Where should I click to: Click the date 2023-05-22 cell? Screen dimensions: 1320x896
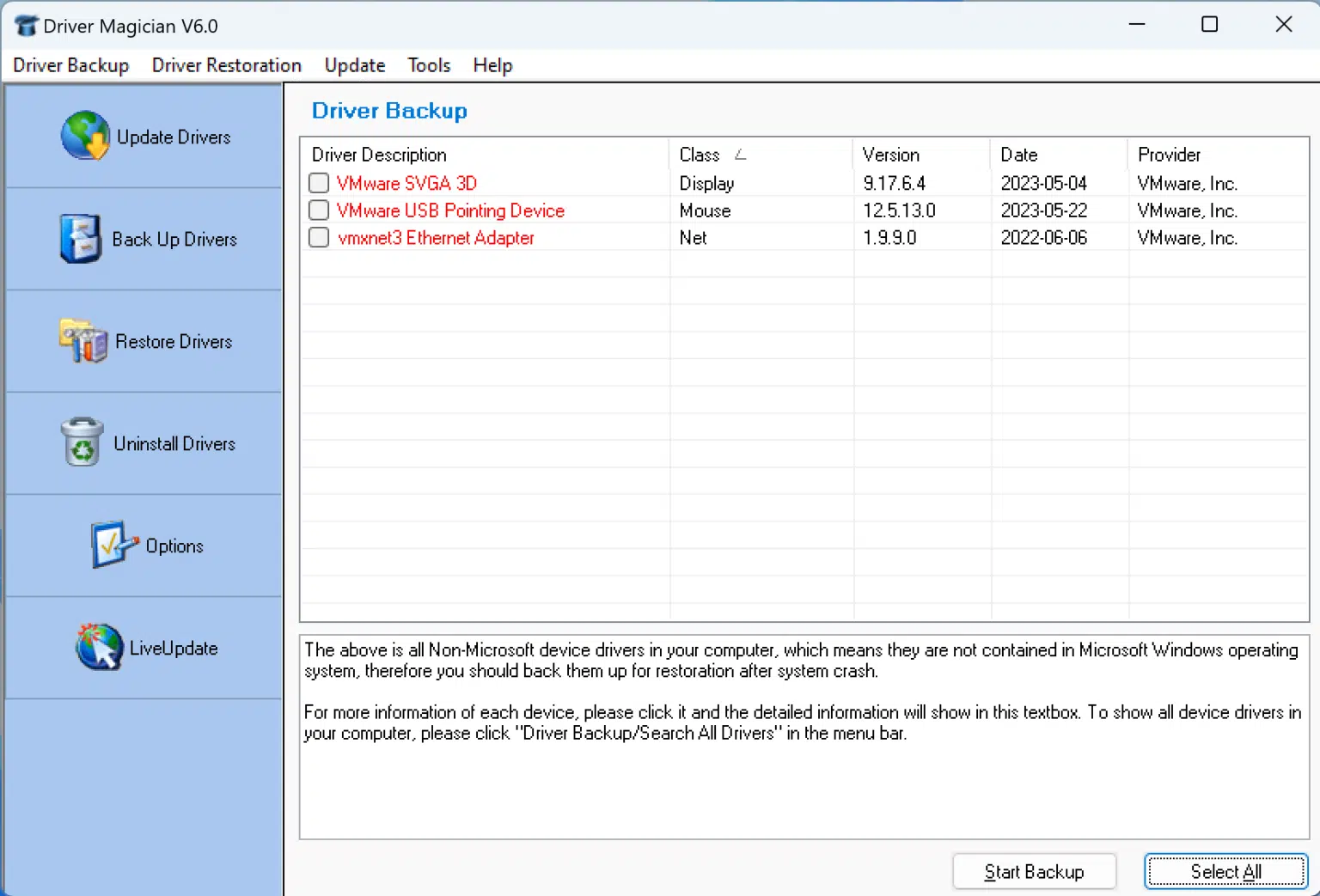tap(1044, 210)
